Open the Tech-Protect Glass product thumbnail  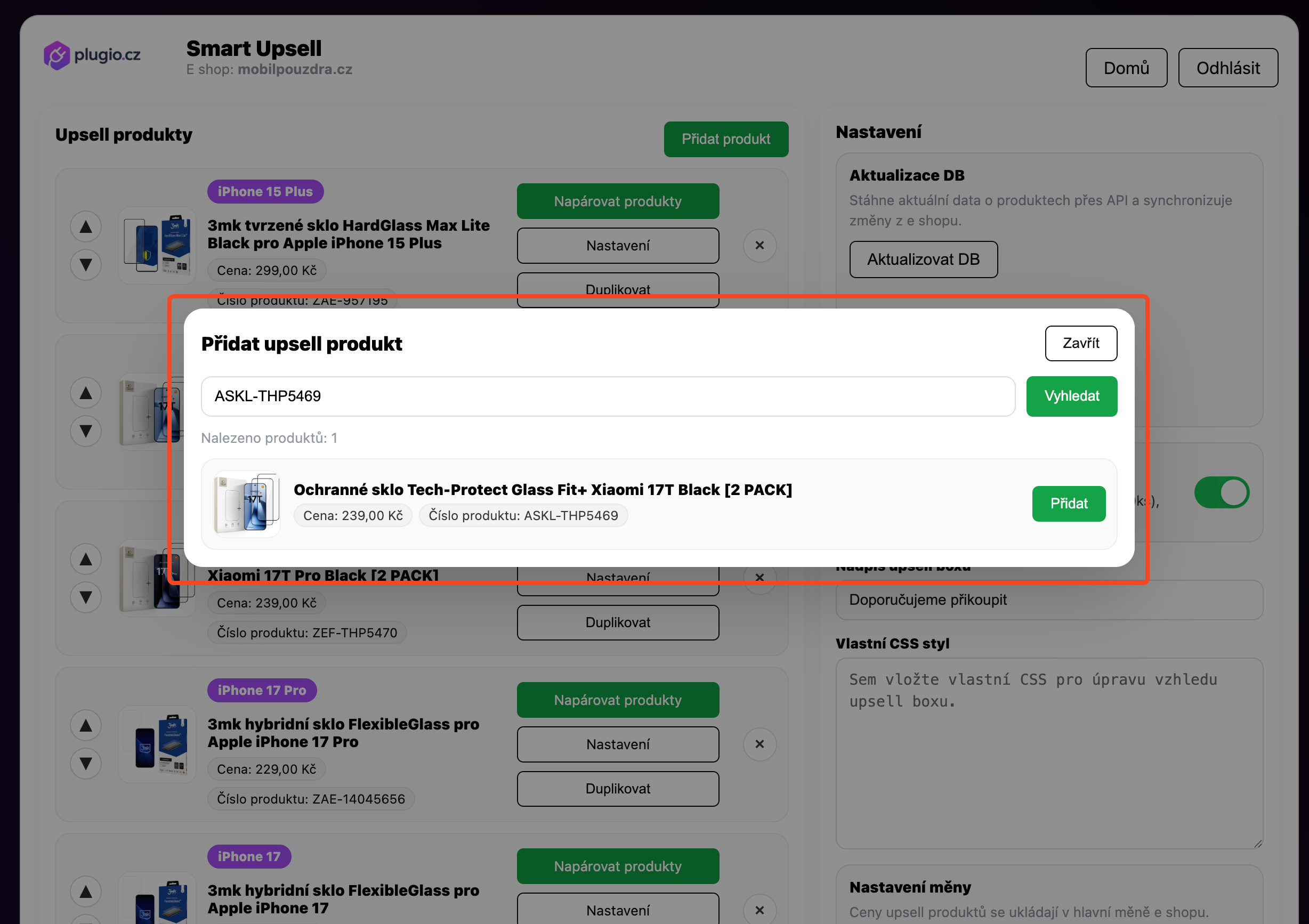tap(246, 504)
